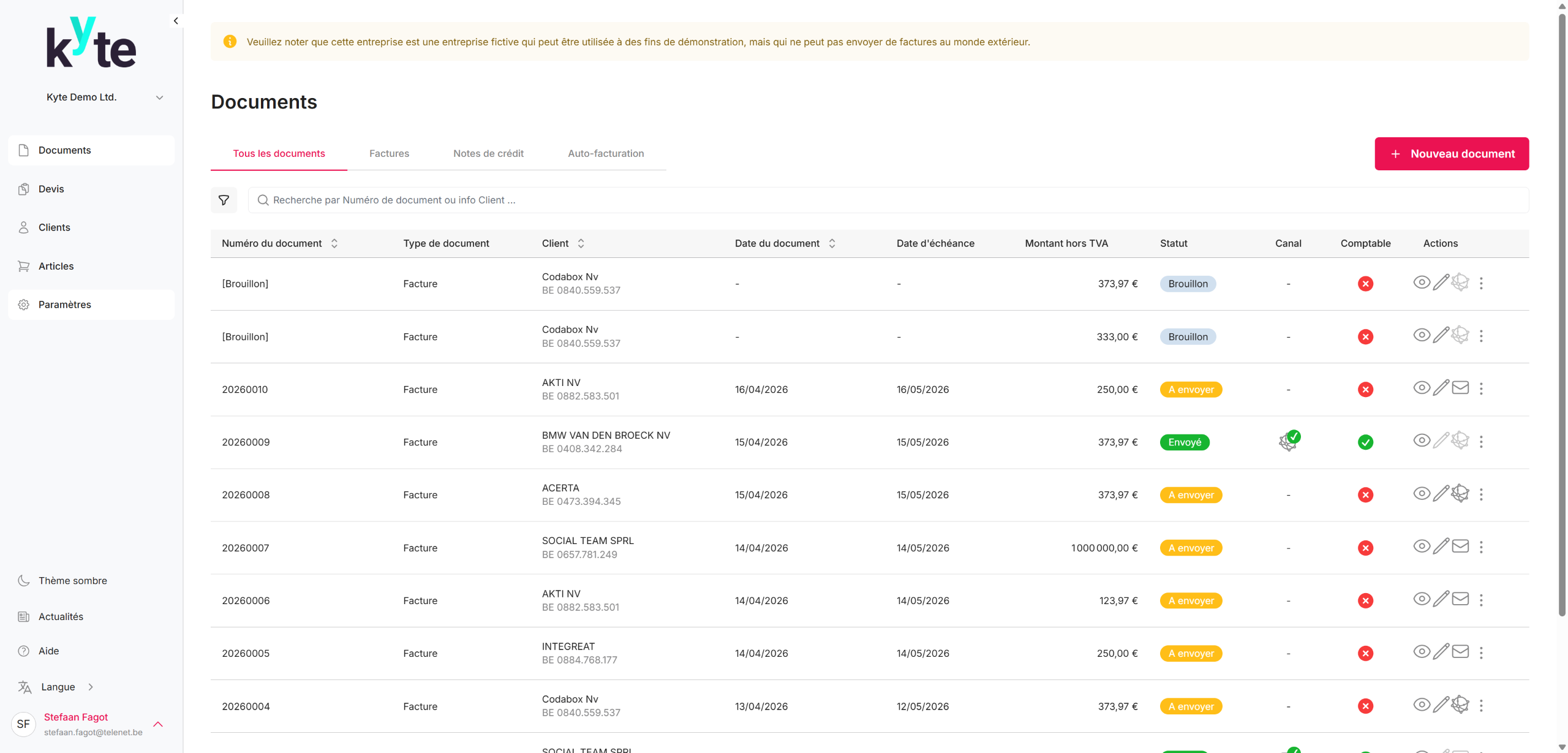1568x753 pixels.
Task: Expand the Langue submenu
Action: [58, 687]
